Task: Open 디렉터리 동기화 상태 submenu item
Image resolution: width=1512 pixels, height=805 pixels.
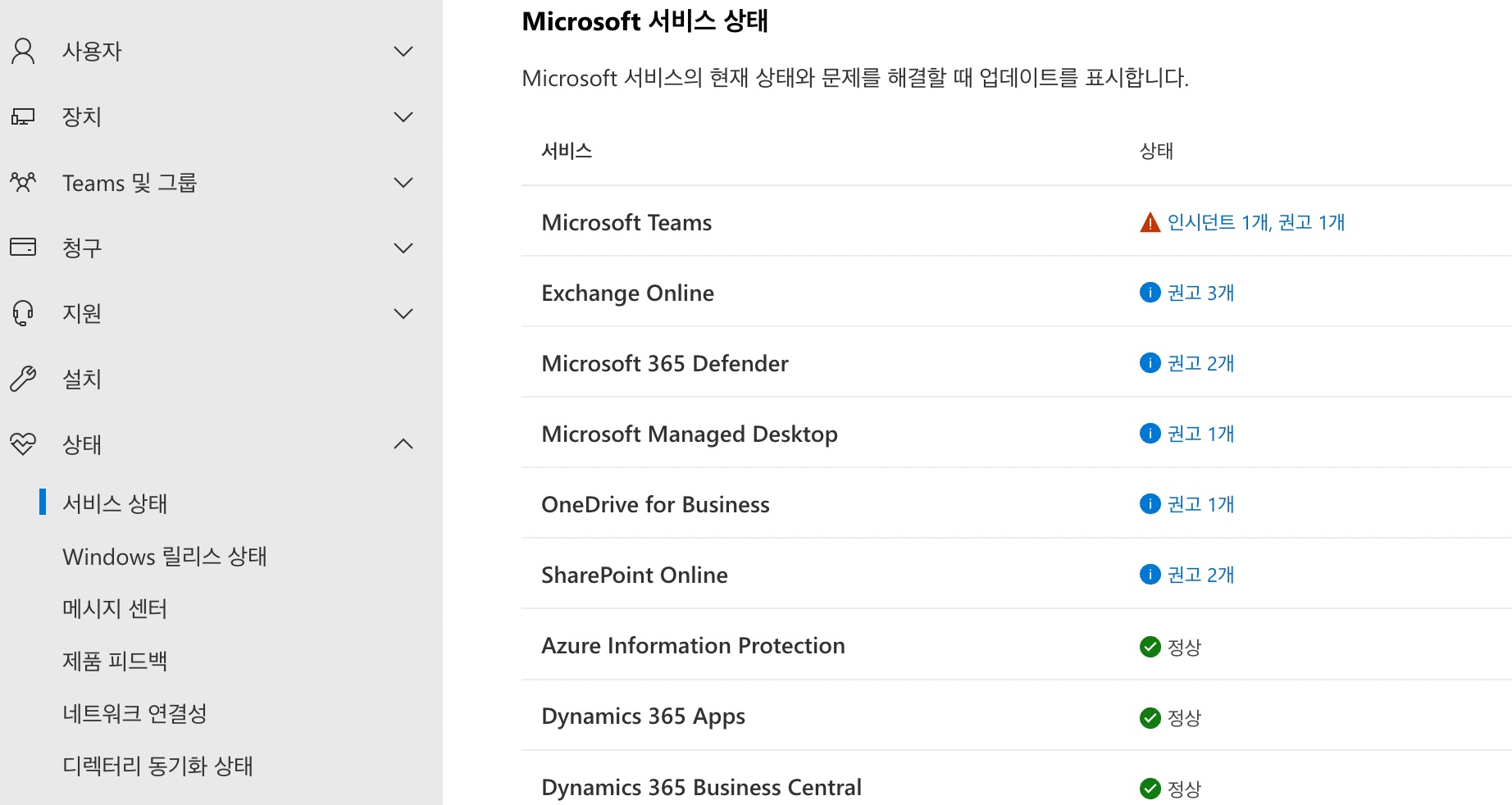Action: point(157,766)
